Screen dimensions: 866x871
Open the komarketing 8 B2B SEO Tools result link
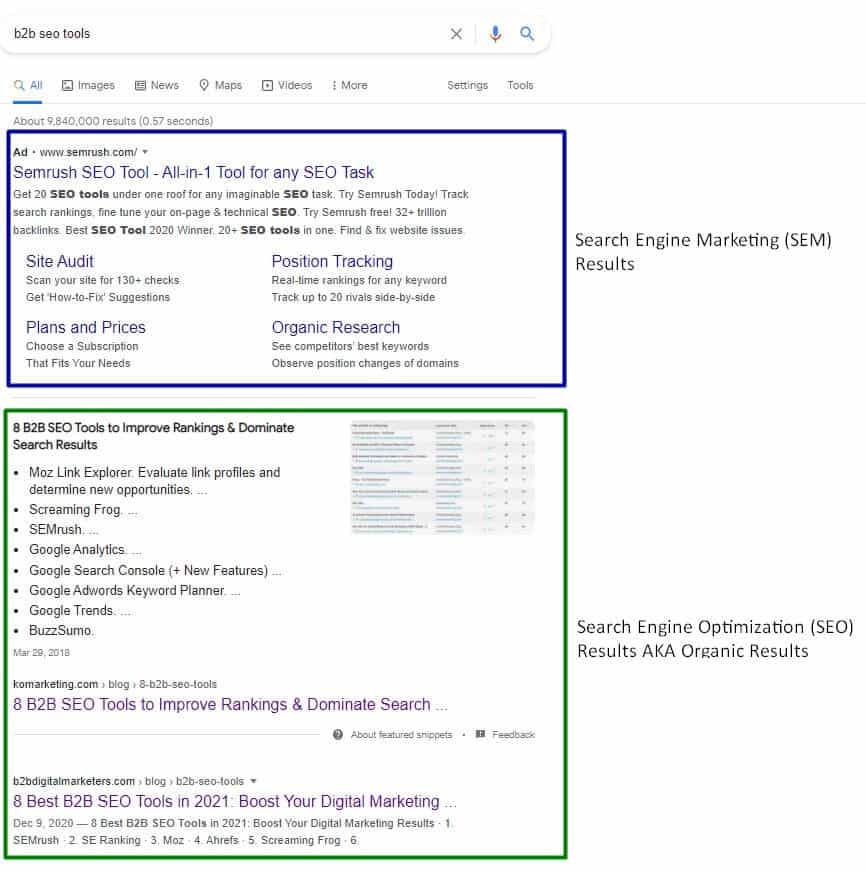[230, 704]
